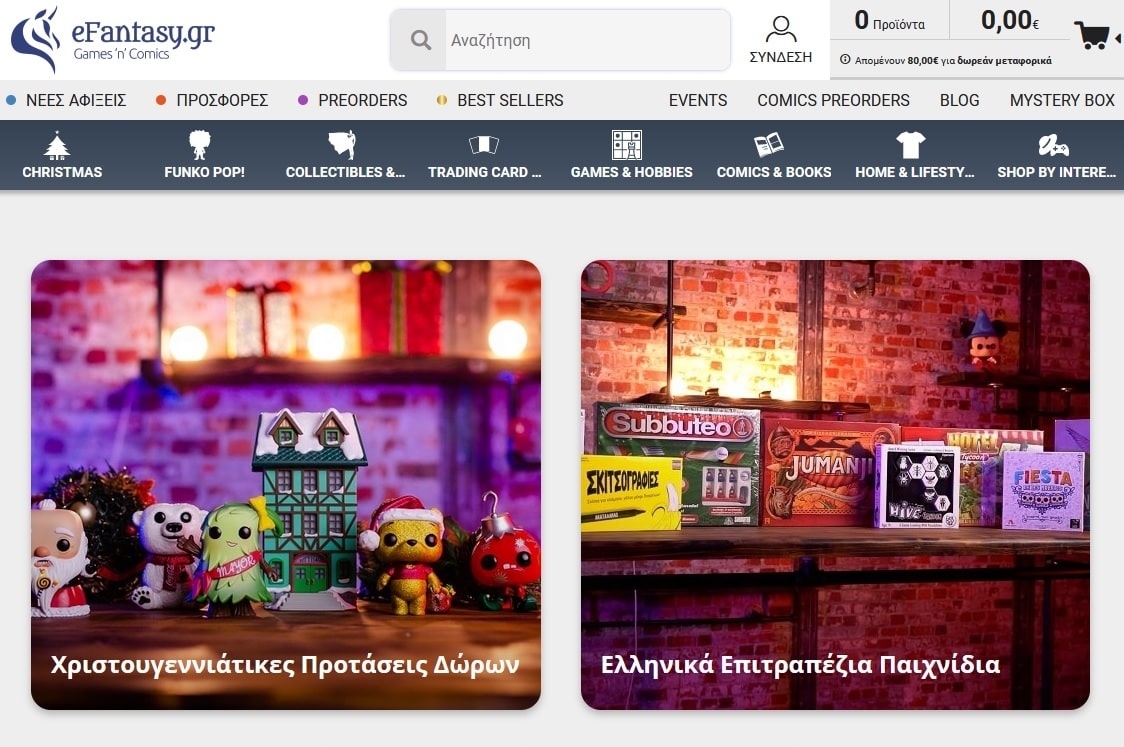Image resolution: width=1124 pixels, height=747 pixels.
Task: Click the free shipping info icon
Action: [x=845, y=60]
